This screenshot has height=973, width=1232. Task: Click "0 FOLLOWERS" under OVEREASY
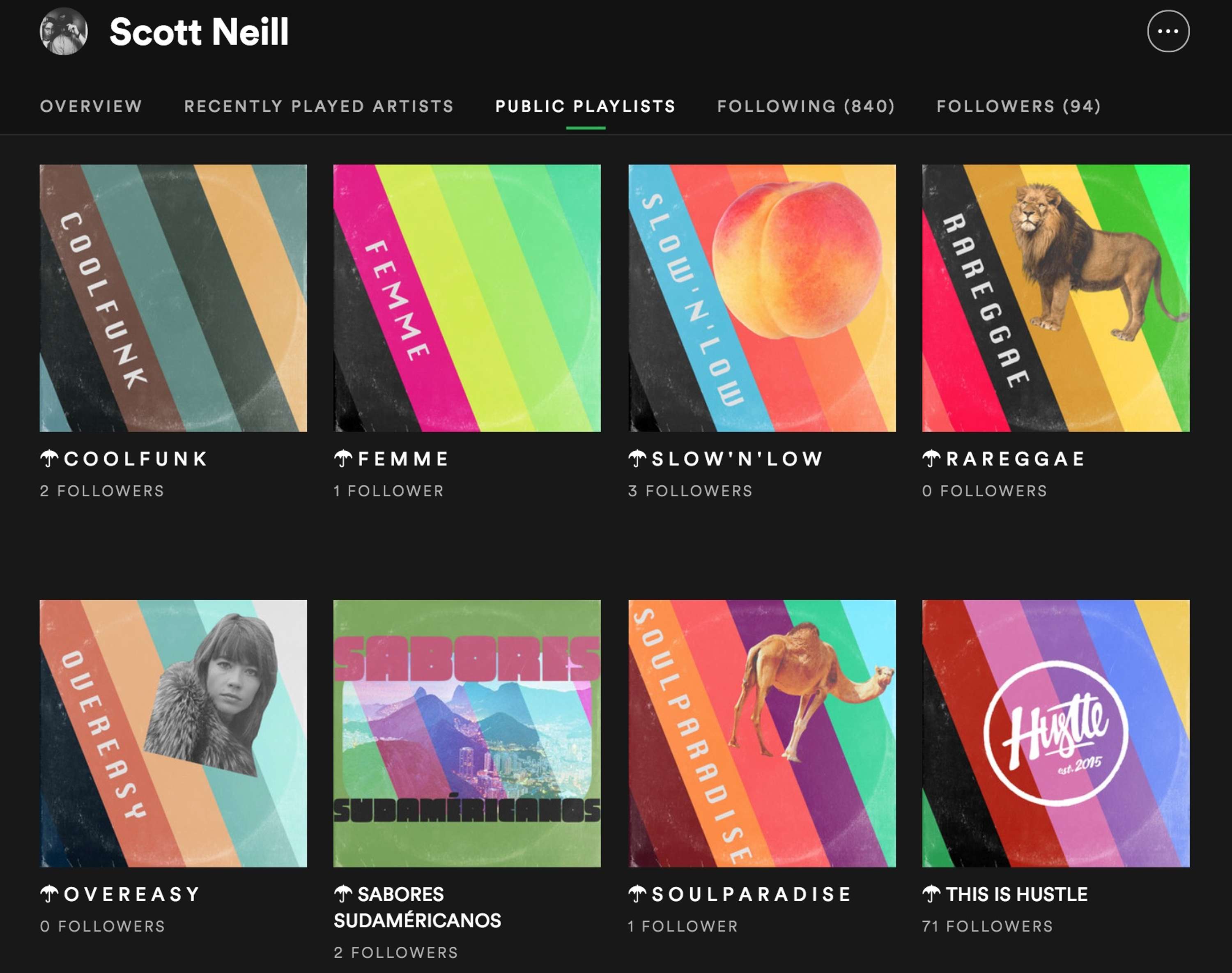click(103, 926)
